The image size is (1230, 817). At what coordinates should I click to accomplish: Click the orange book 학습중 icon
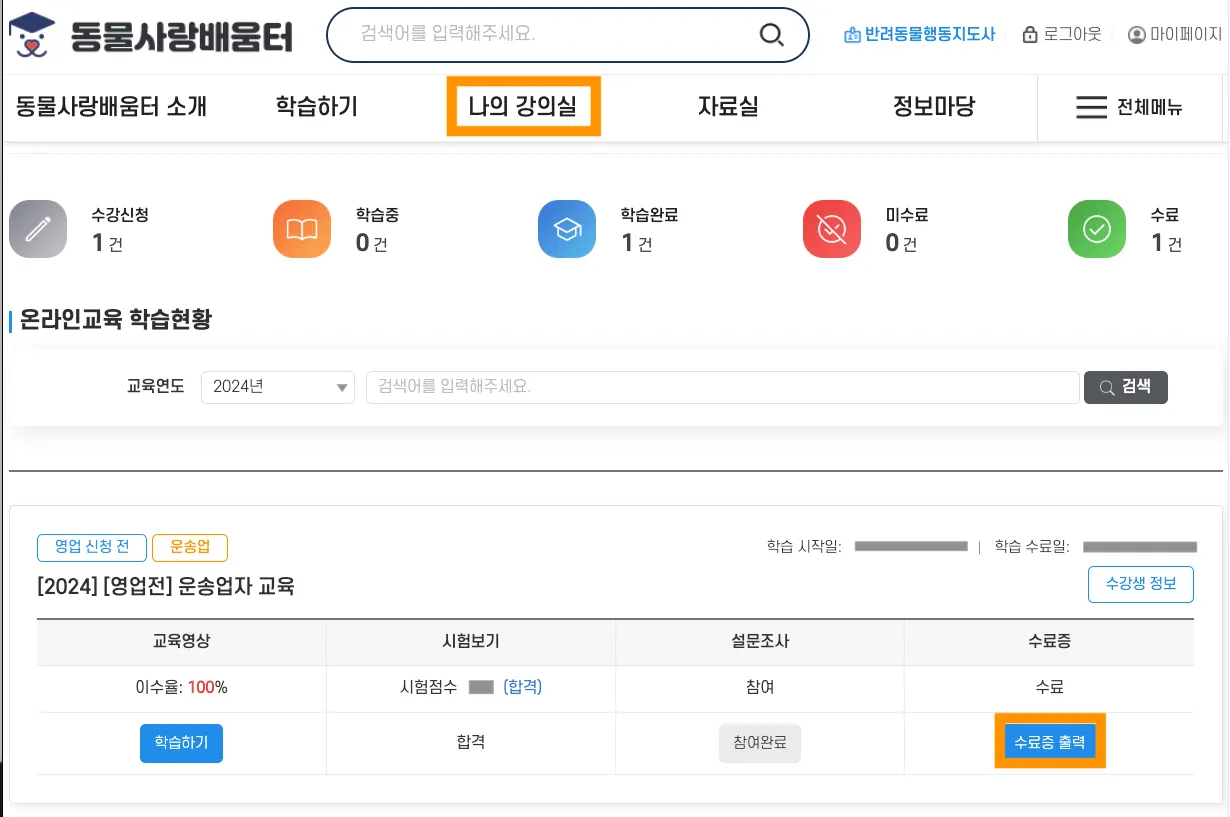tap(302, 229)
